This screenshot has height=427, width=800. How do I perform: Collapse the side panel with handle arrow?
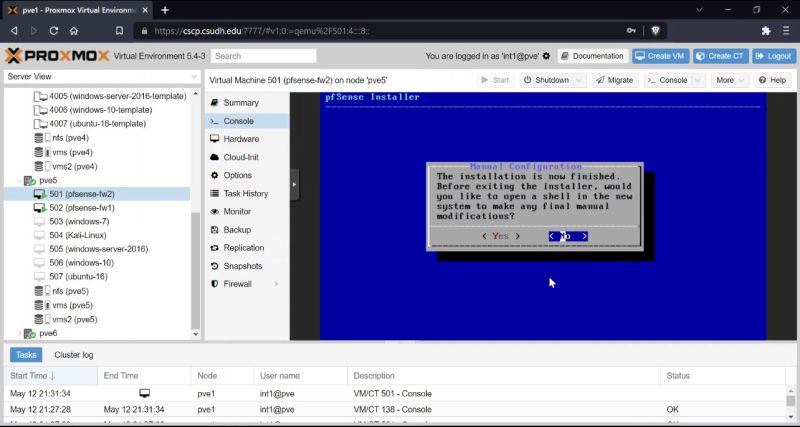point(294,184)
